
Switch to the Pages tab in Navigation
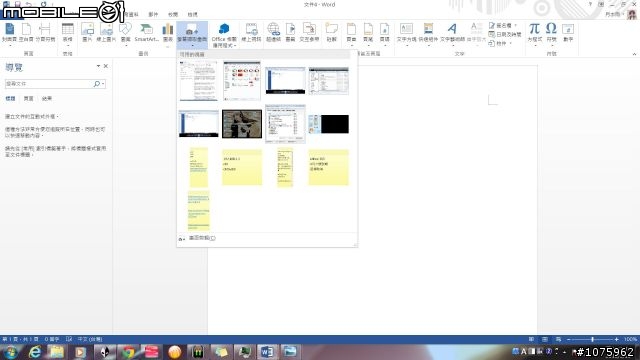tap(29, 98)
